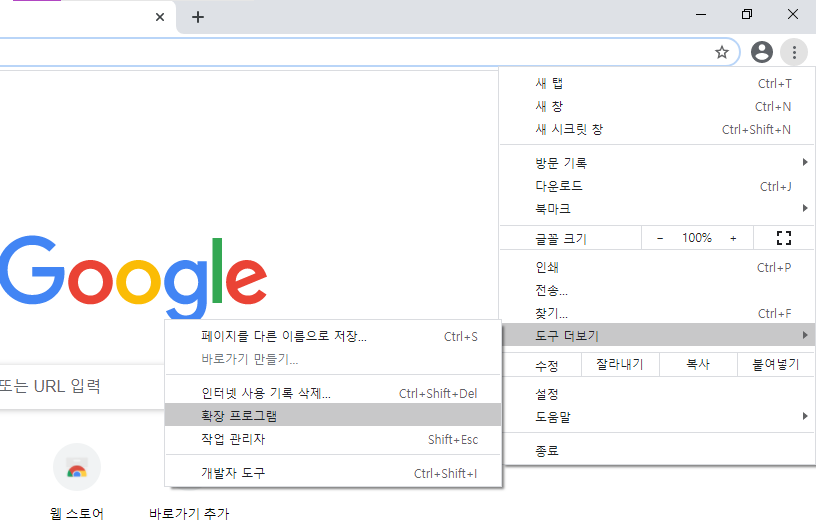
Task: Click the three-dot Chrome menu button
Action: (x=794, y=52)
